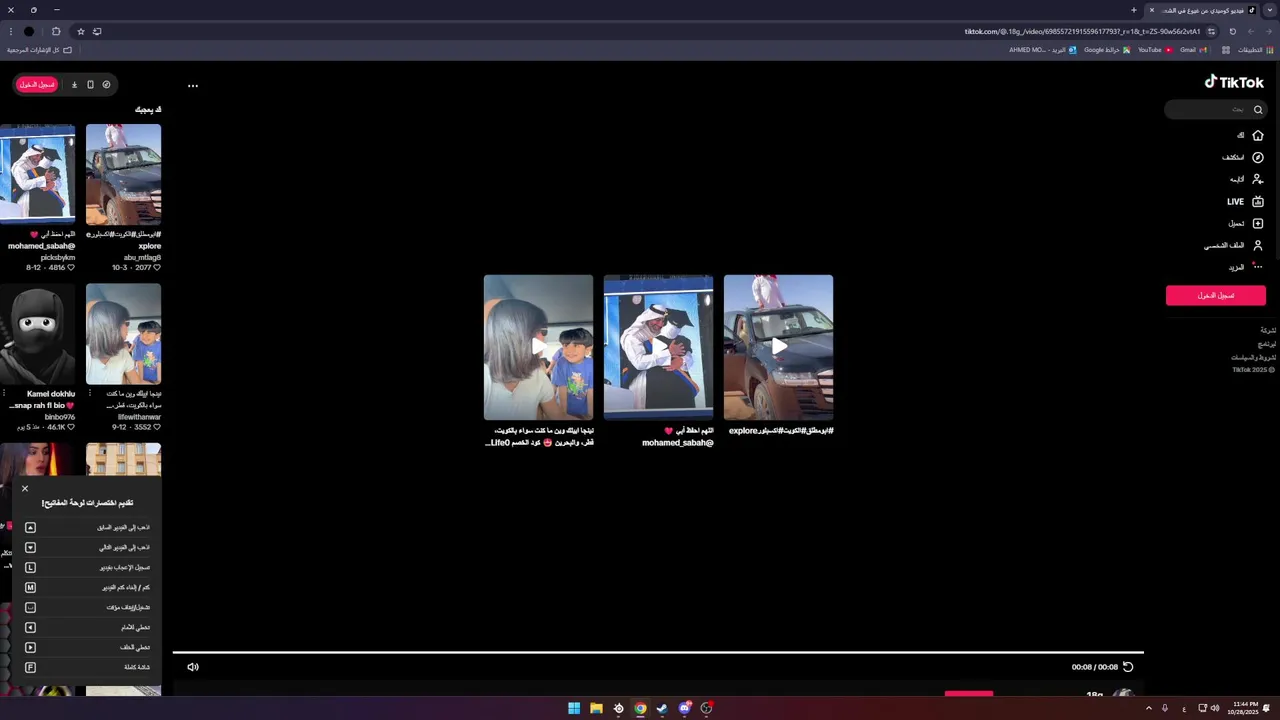Open the YouTube bookmark in bookmarks bar

[1155, 49]
